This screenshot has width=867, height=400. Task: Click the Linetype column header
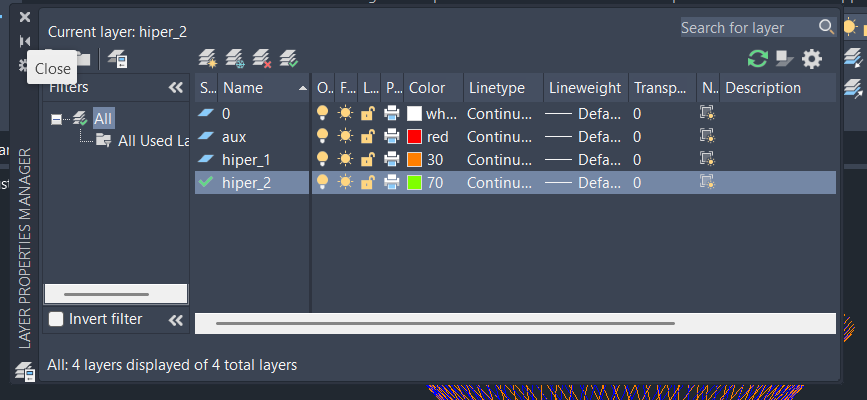504,88
